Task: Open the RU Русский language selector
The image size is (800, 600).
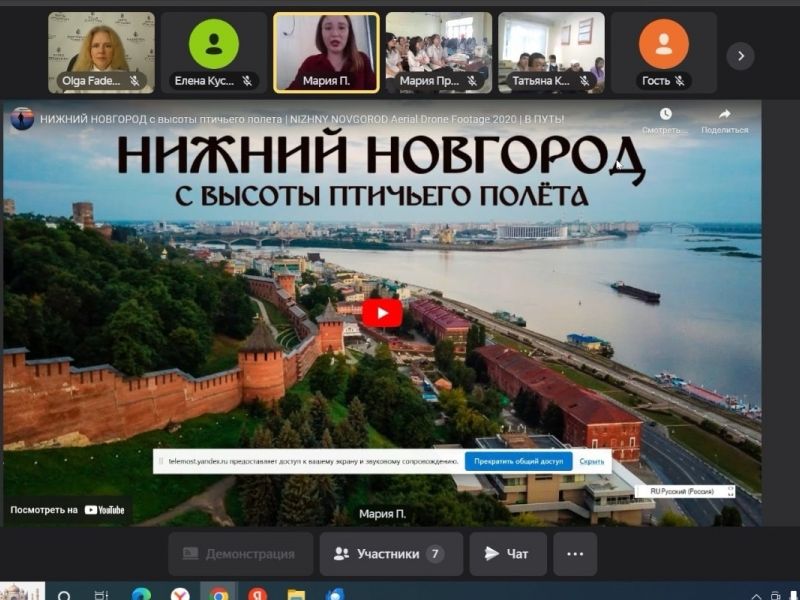Action: click(x=684, y=491)
